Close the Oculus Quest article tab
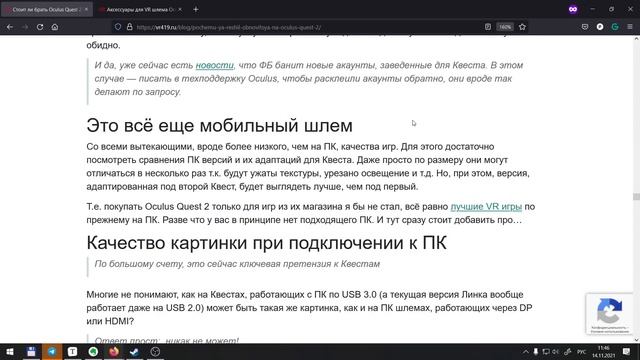640x360 pixels. click(86, 9)
